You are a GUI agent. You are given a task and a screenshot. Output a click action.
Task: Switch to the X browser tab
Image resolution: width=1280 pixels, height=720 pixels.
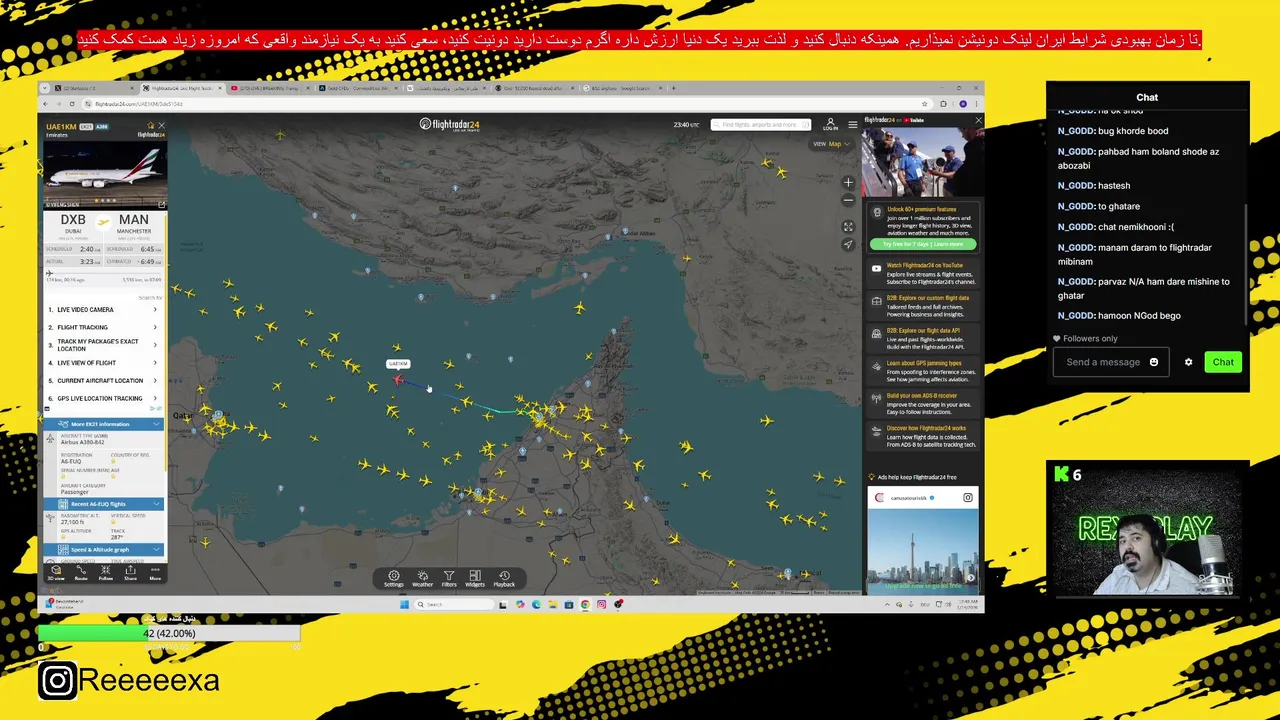click(x=93, y=88)
